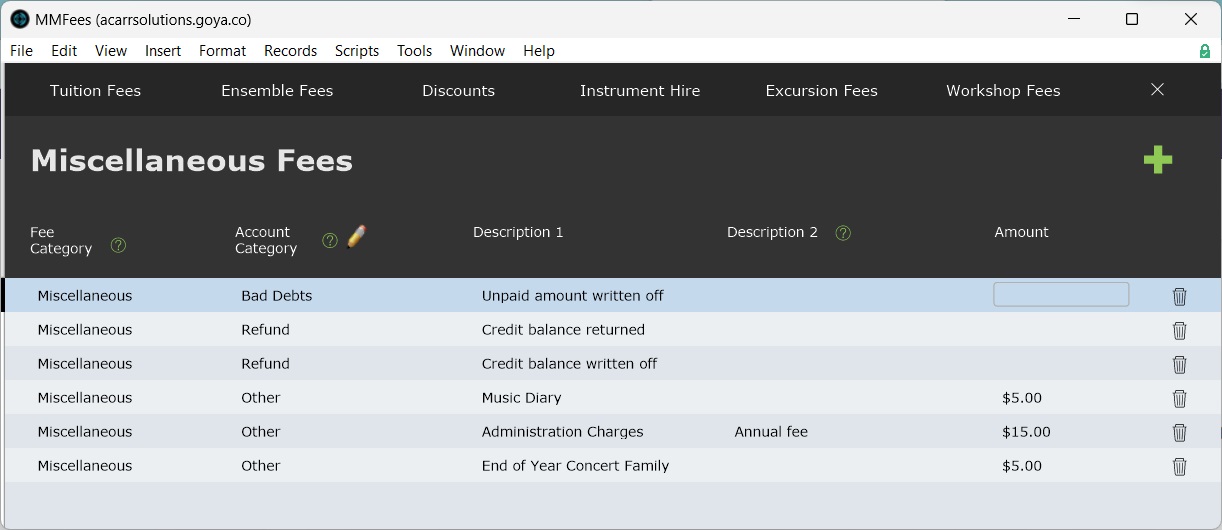This screenshot has height=530, width=1222.
Task: Open the Tools menu
Action: (x=414, y=51)
